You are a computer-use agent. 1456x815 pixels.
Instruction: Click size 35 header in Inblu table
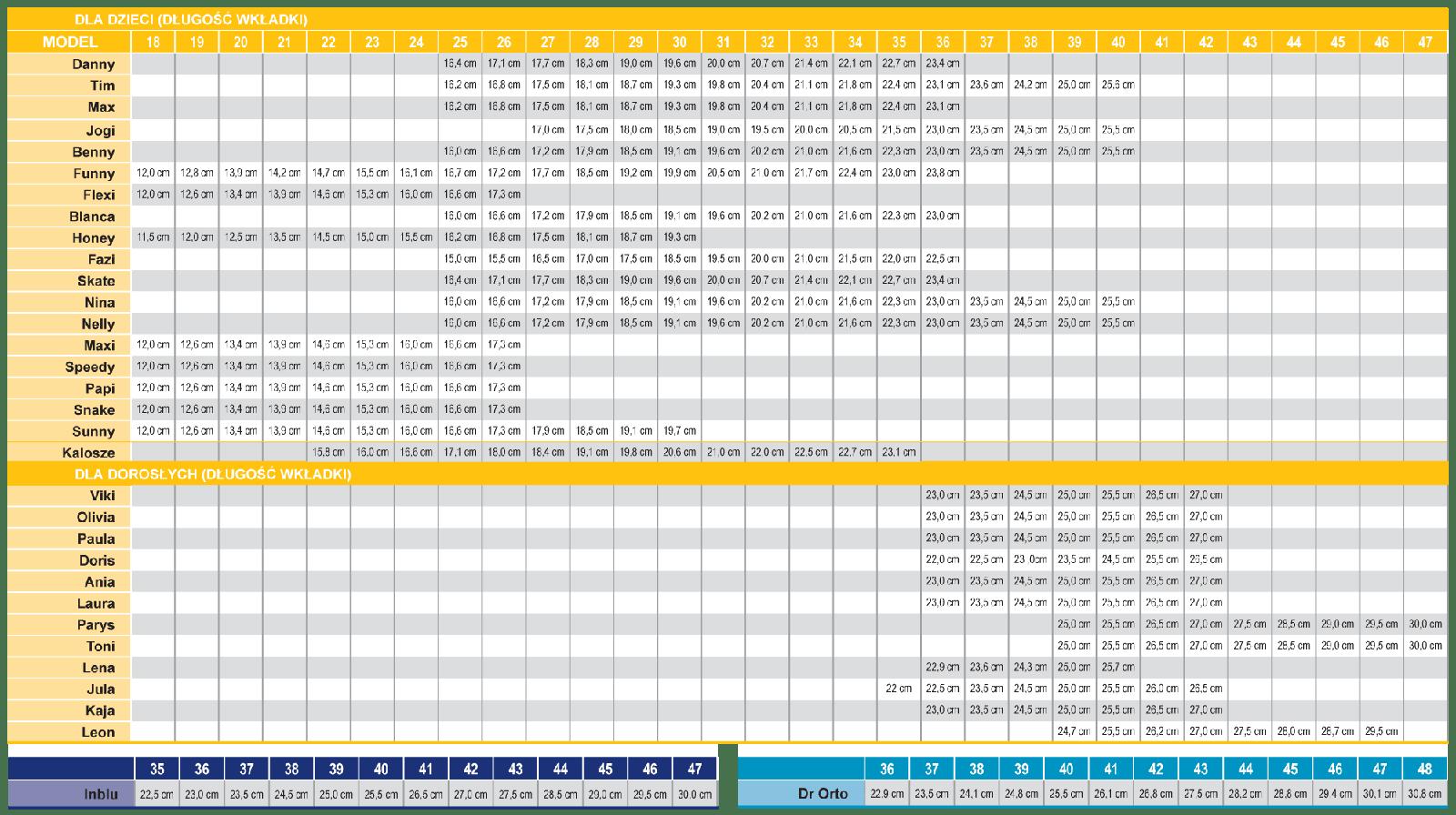point(157,769)
